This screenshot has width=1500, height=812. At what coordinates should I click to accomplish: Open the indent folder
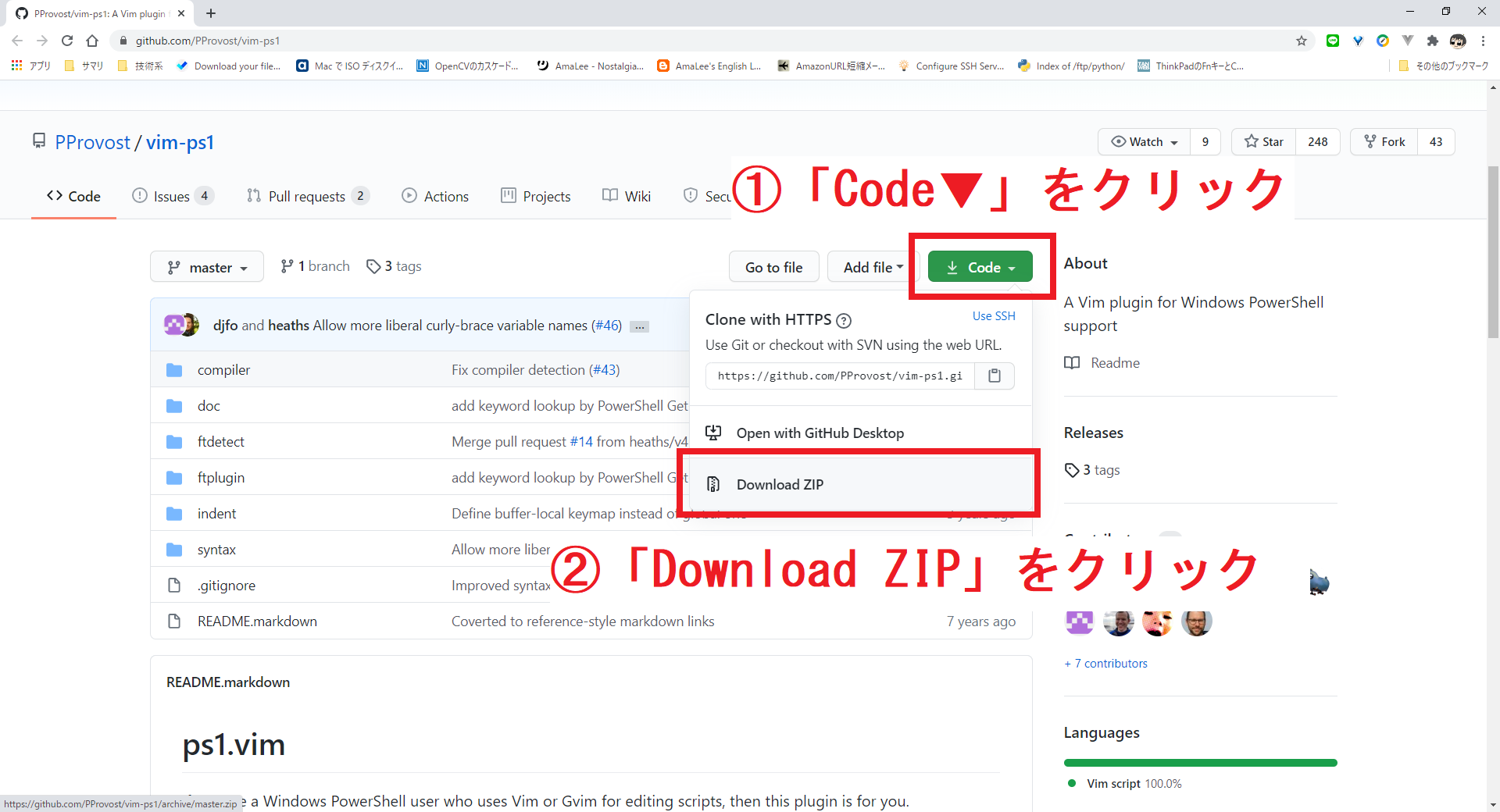pos(216,514)
